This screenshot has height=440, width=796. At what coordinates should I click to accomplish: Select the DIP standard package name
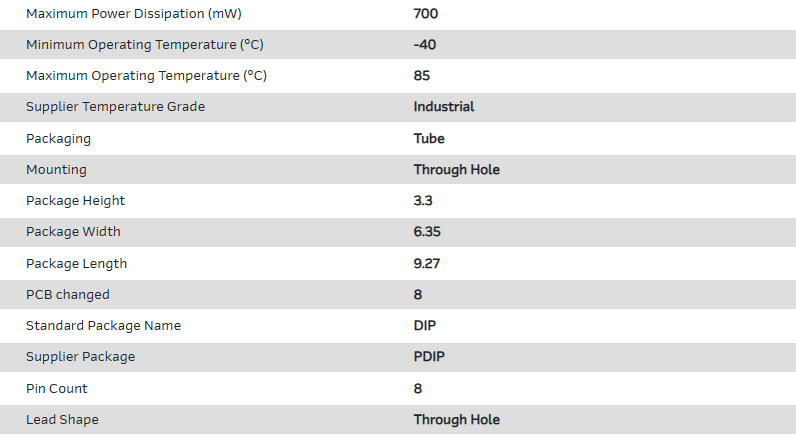[424, 326]
